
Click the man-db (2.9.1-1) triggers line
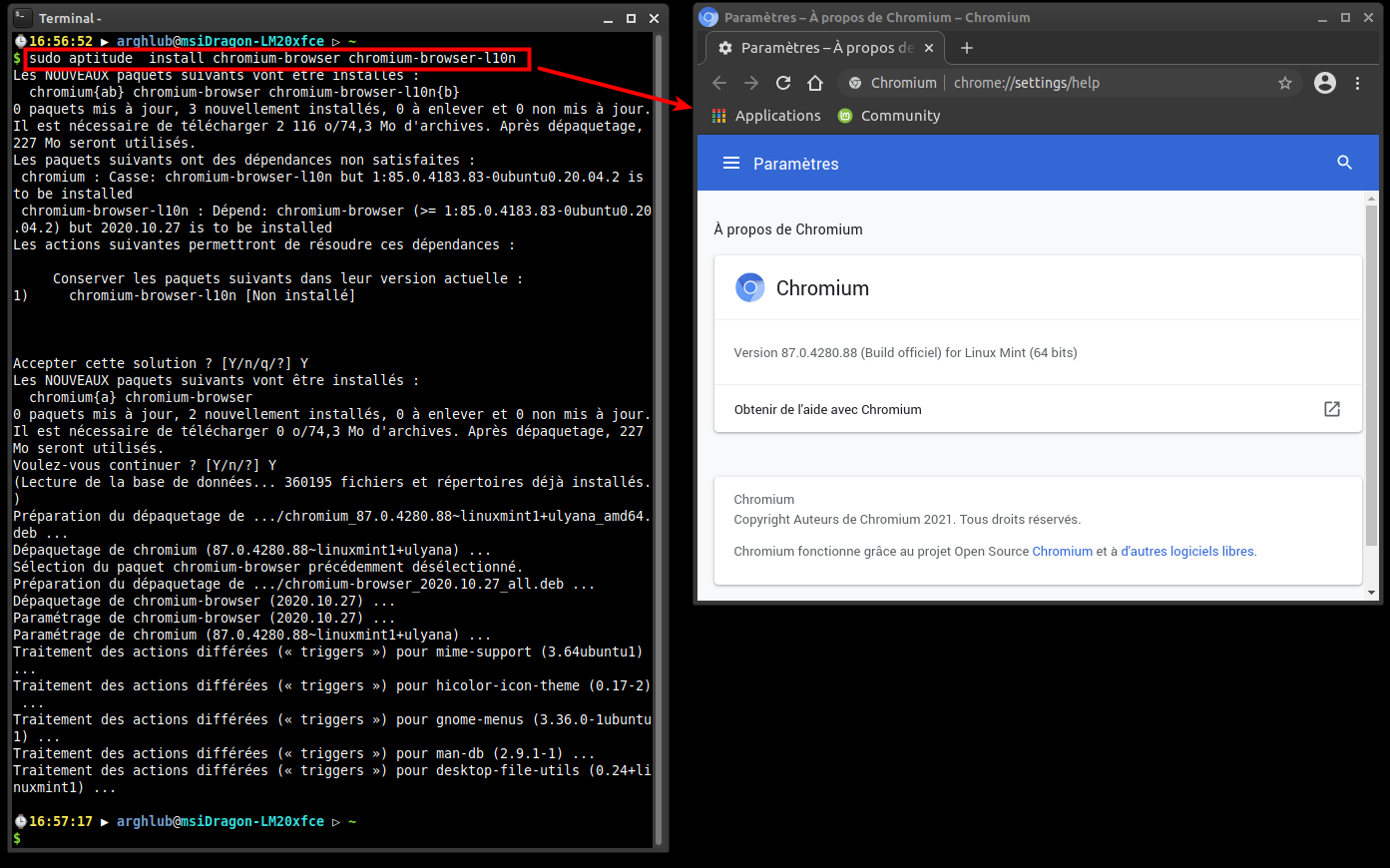303,753
